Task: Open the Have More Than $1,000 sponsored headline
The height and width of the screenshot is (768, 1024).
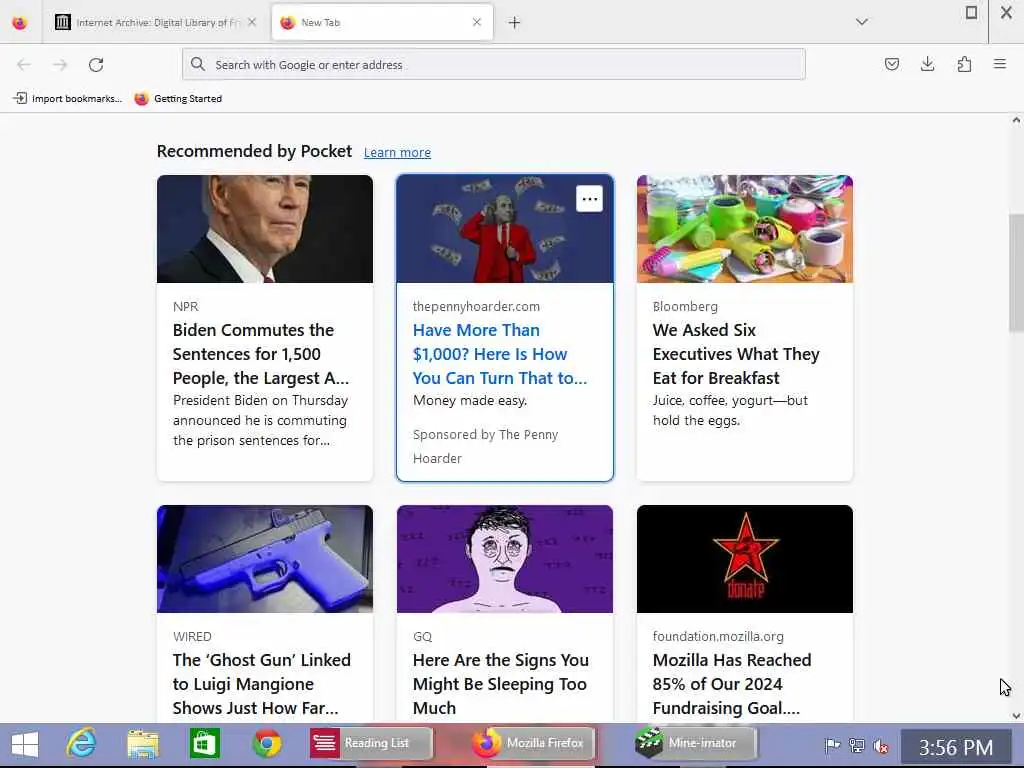Action: [x=500, y=354]
